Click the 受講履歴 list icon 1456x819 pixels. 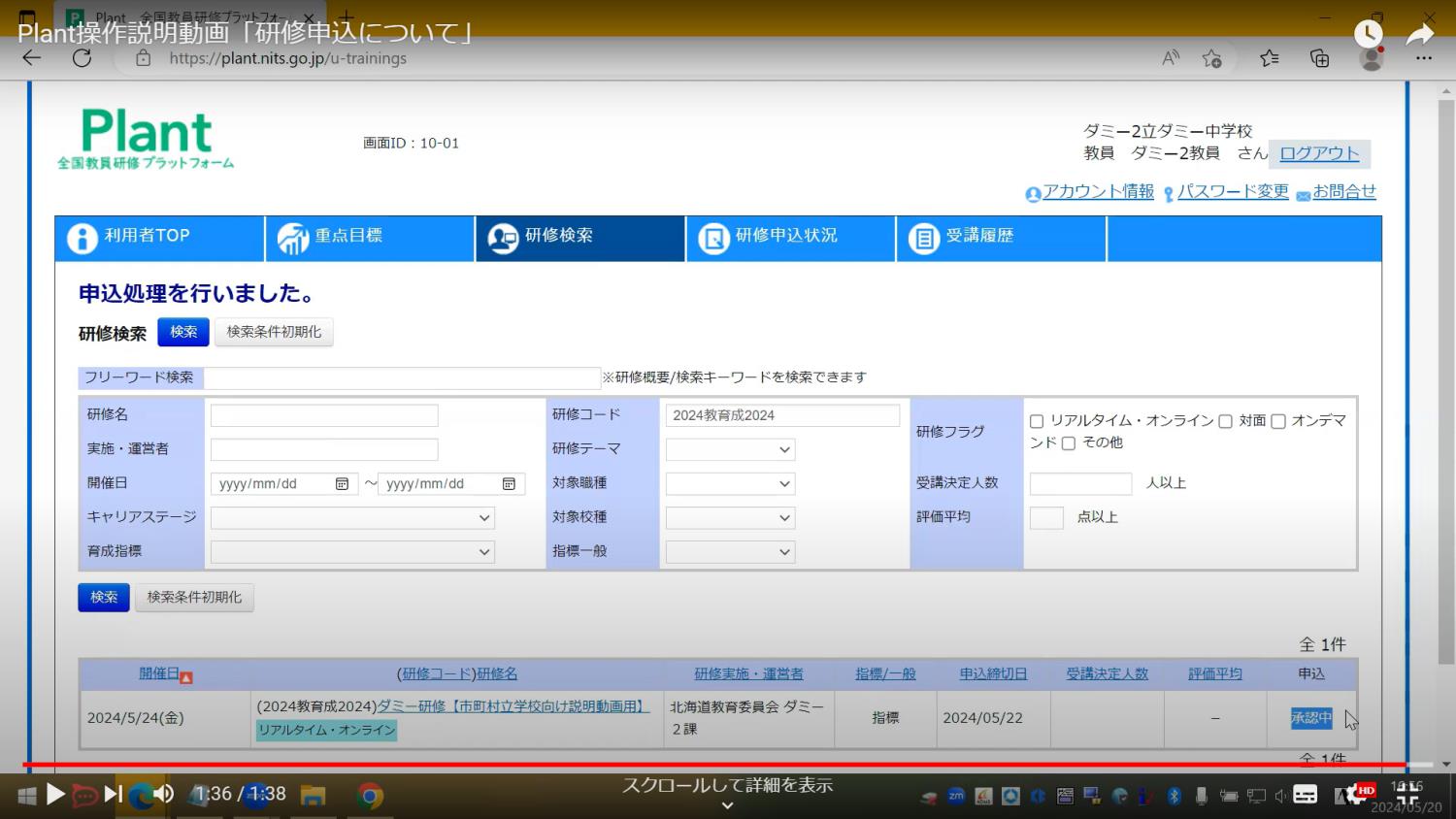tap(922, 238)
